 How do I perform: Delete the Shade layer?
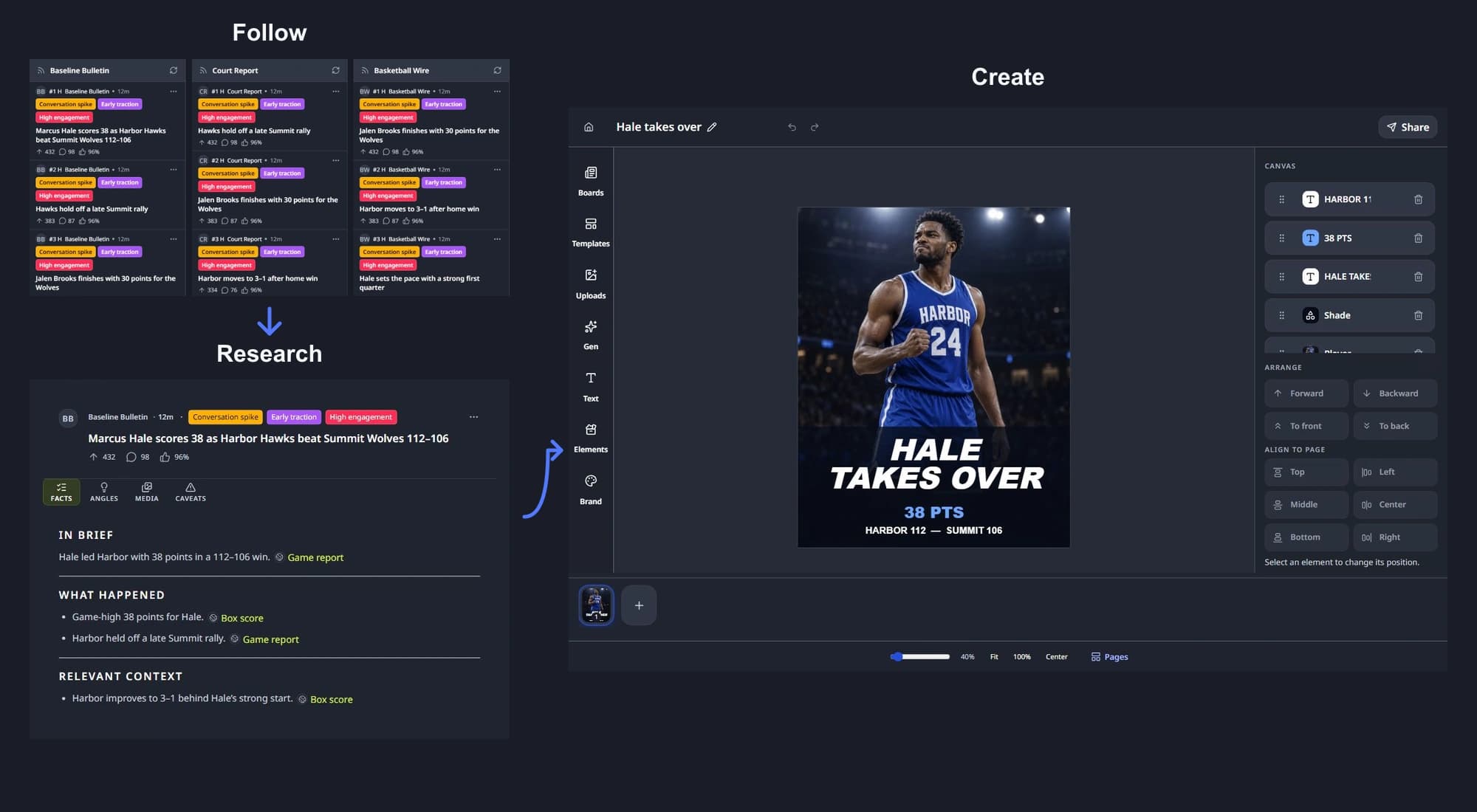1418,315
